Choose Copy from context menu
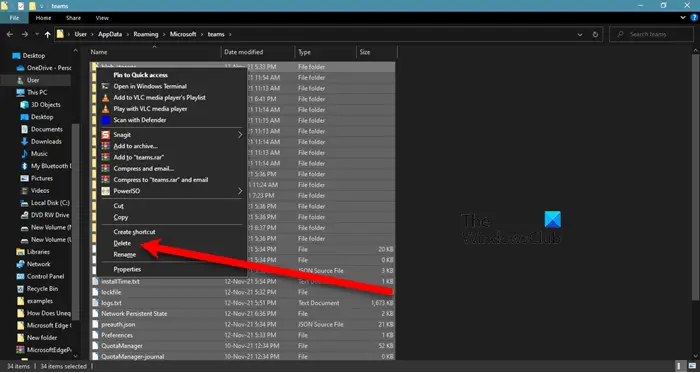The width and height of the screenshot is (700, 373). point(172,217)
